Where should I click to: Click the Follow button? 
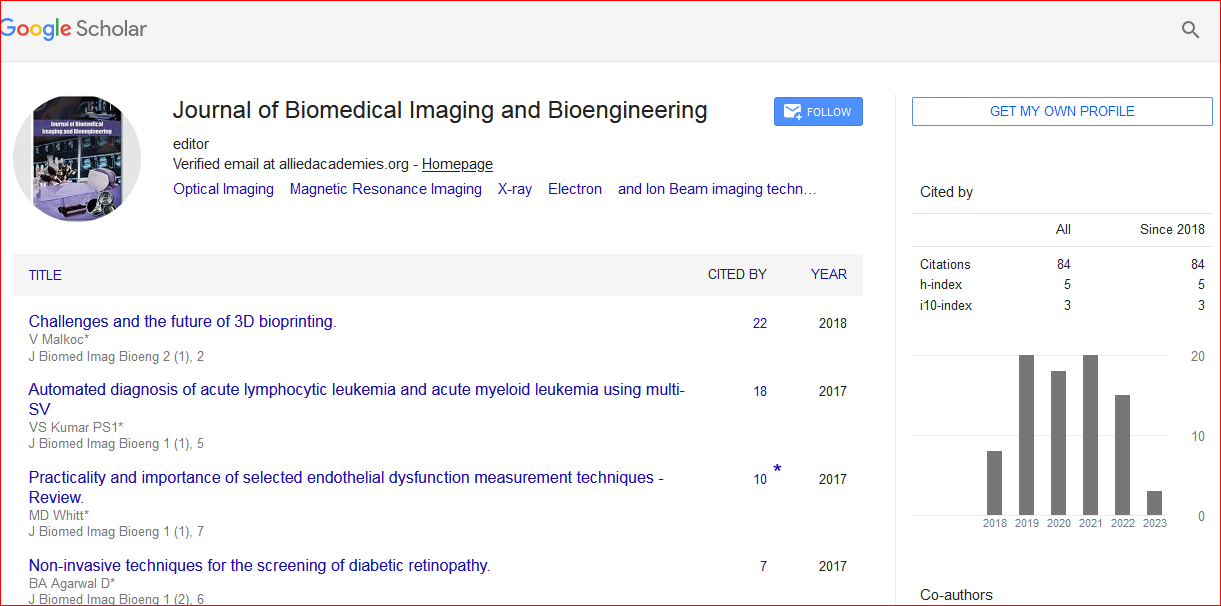click(818, 112)
